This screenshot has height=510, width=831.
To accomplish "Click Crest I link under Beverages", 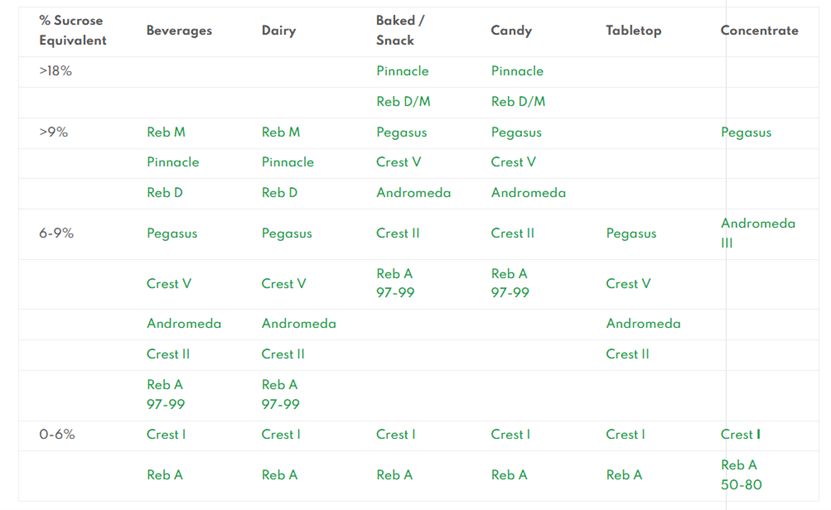I will [x=166, y=435].
